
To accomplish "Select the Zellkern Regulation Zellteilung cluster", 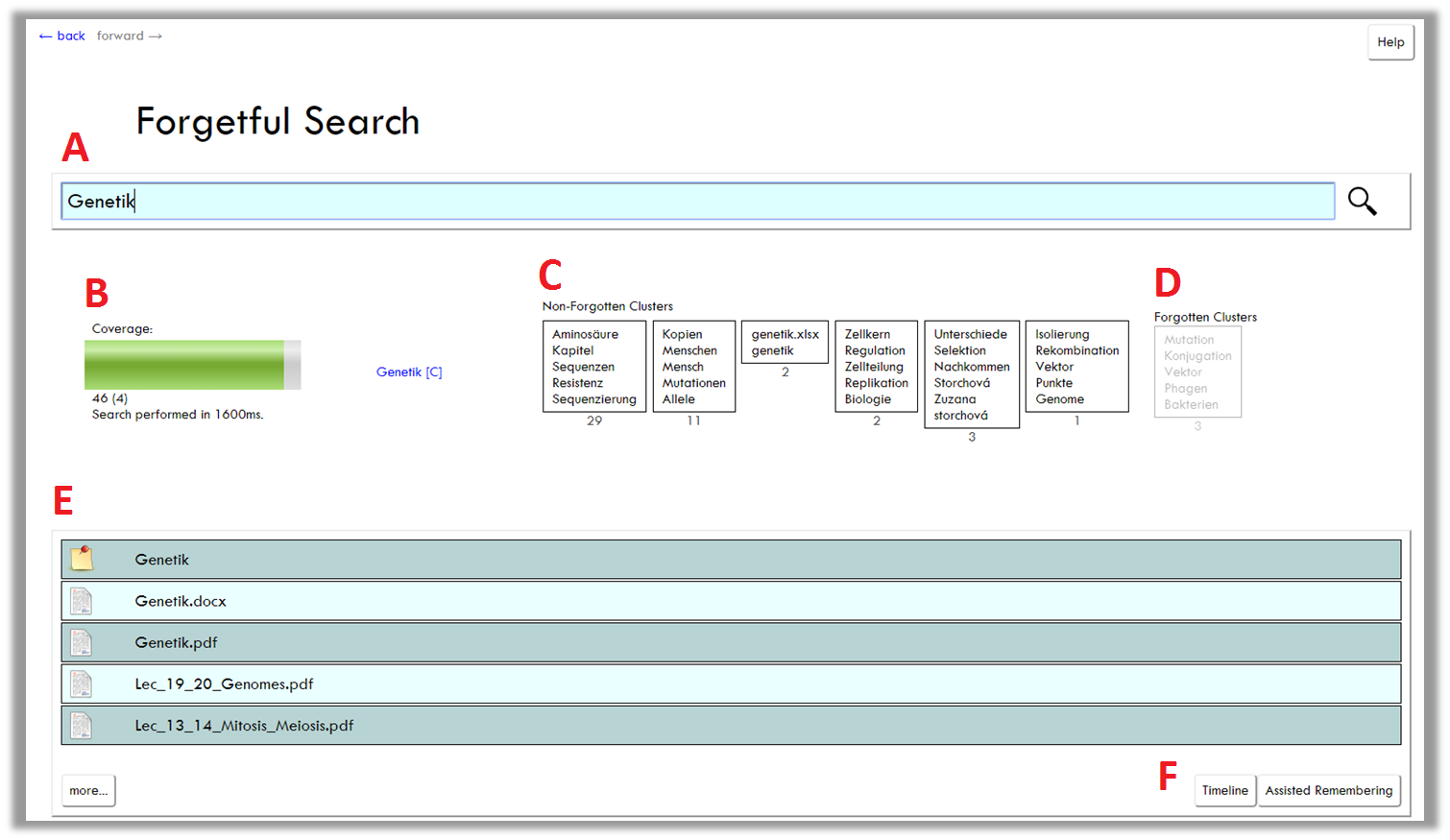I will pyautogui.click(x=876, y=367).
